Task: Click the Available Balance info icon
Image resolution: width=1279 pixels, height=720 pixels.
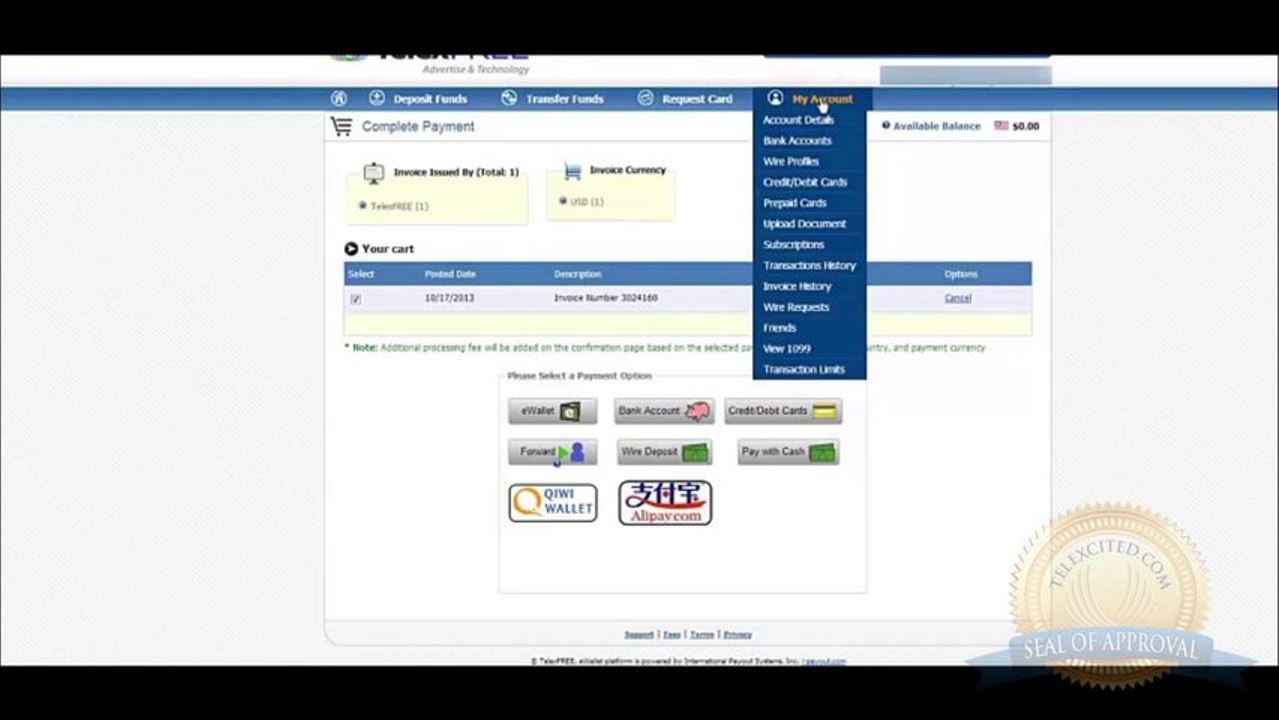Action: (886, 126)
